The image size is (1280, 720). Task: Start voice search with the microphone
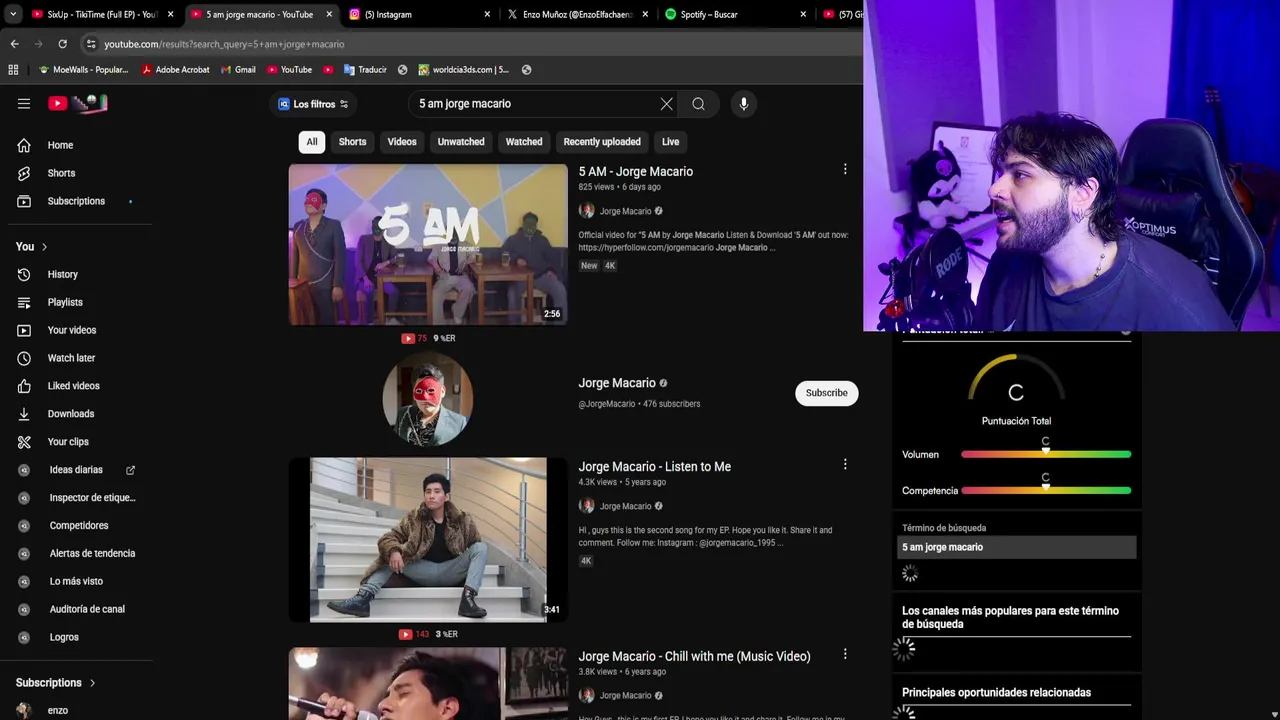(743, 104)
